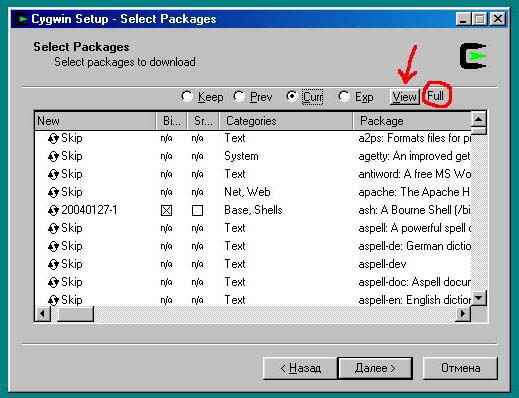Click the cycle icon next to 20040127-1
This screenshot has height=398, width=519.
click(53, 210)
